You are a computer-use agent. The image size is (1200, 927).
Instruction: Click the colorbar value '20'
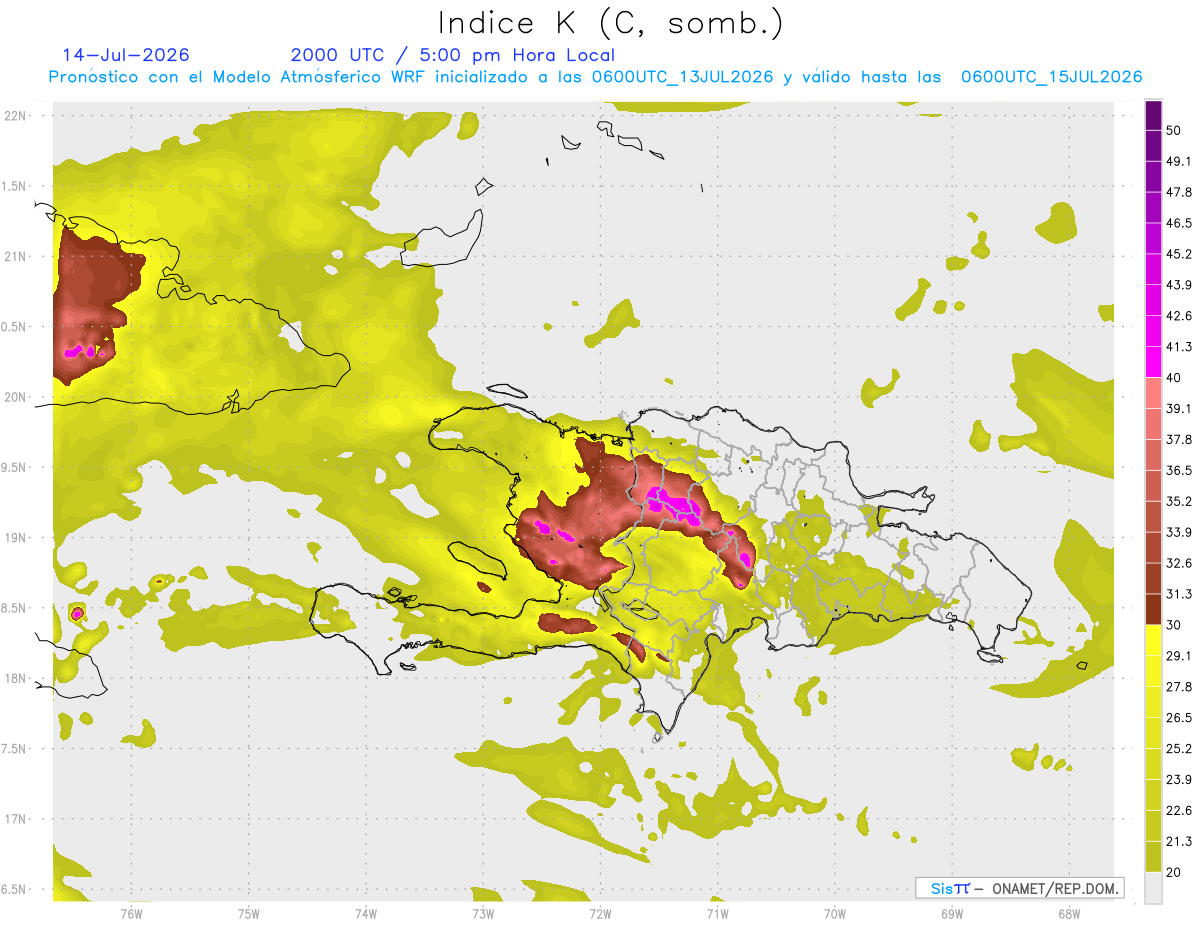click(1175, 873)
